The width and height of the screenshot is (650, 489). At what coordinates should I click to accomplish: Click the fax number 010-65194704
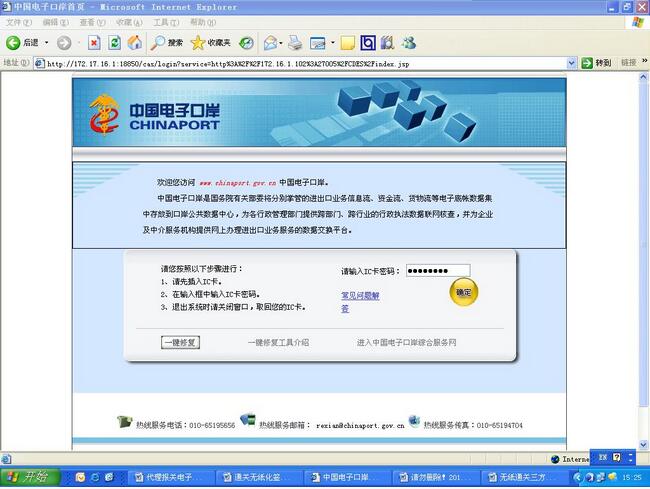[500, 426]
